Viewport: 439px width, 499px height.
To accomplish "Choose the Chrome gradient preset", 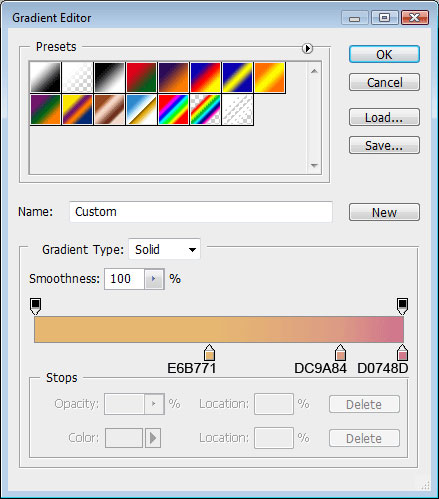I will [x=141, y=109].
